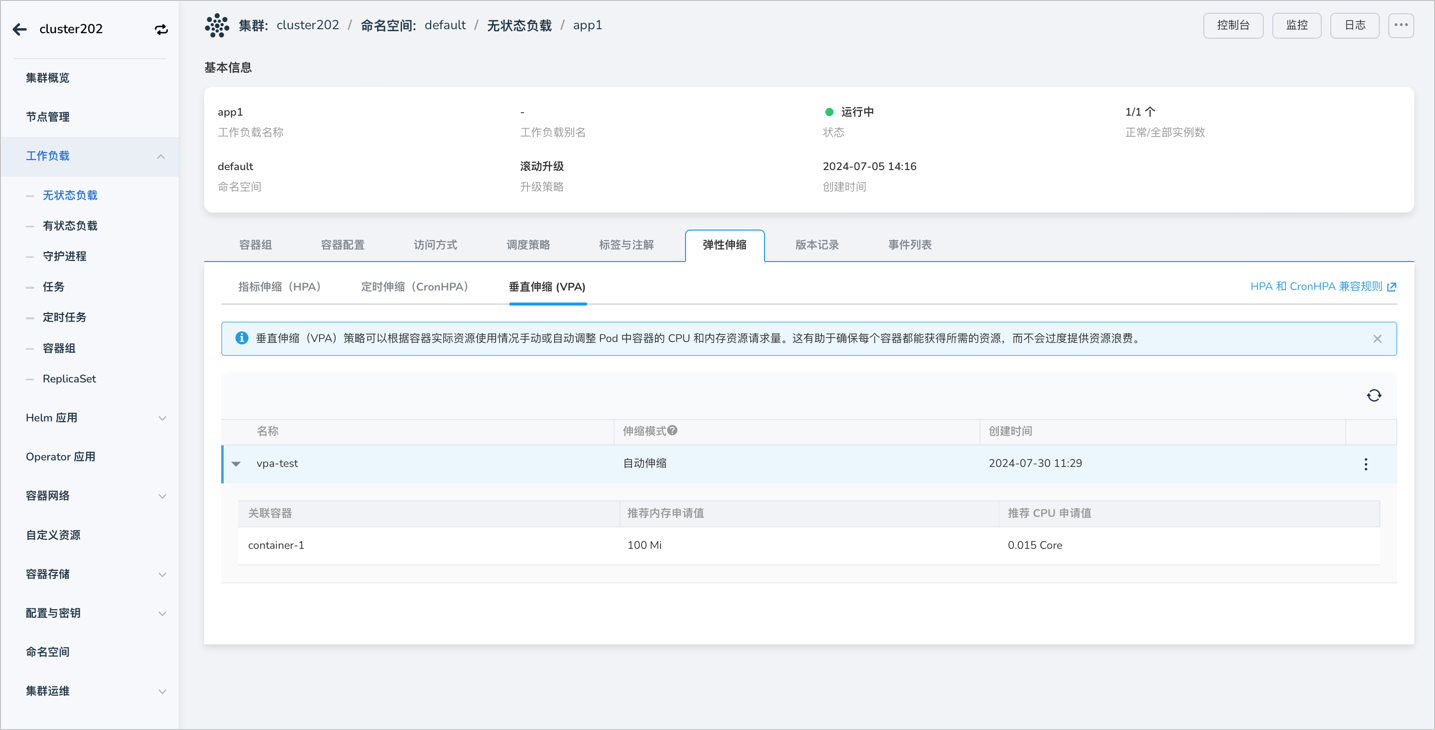1435x730 pixels.
Task: Open the 访问方式 tab
Action: pos(436,245)
